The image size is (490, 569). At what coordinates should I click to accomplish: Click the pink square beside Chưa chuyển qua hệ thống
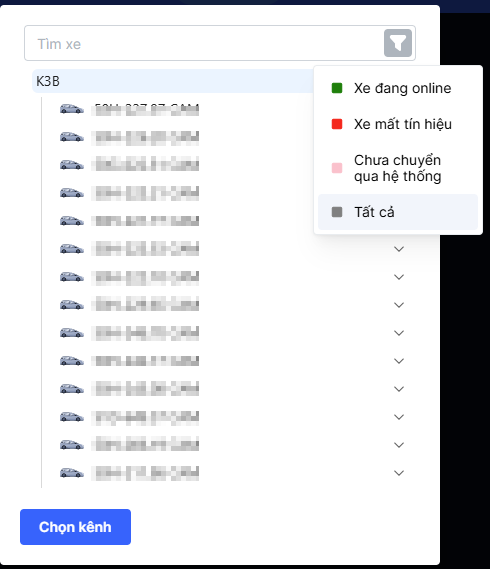[x=337, y=168]
